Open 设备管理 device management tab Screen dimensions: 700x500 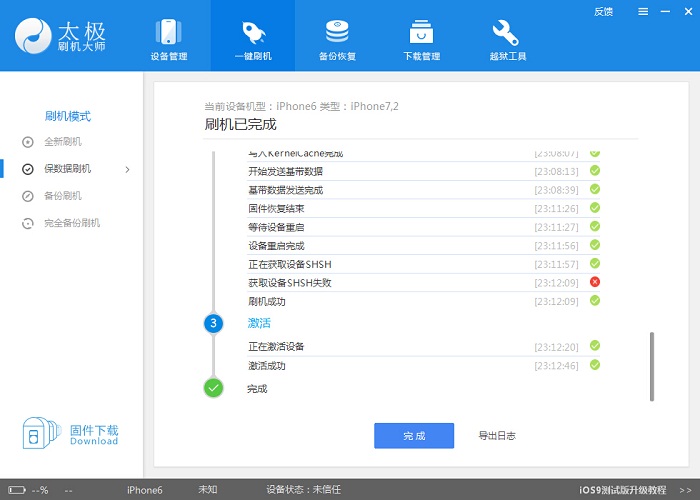point(169,39)
